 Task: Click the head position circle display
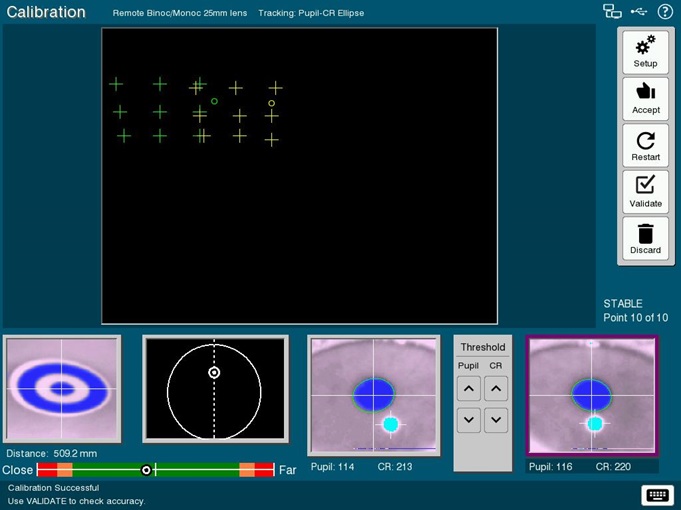(x=215, y=389)
